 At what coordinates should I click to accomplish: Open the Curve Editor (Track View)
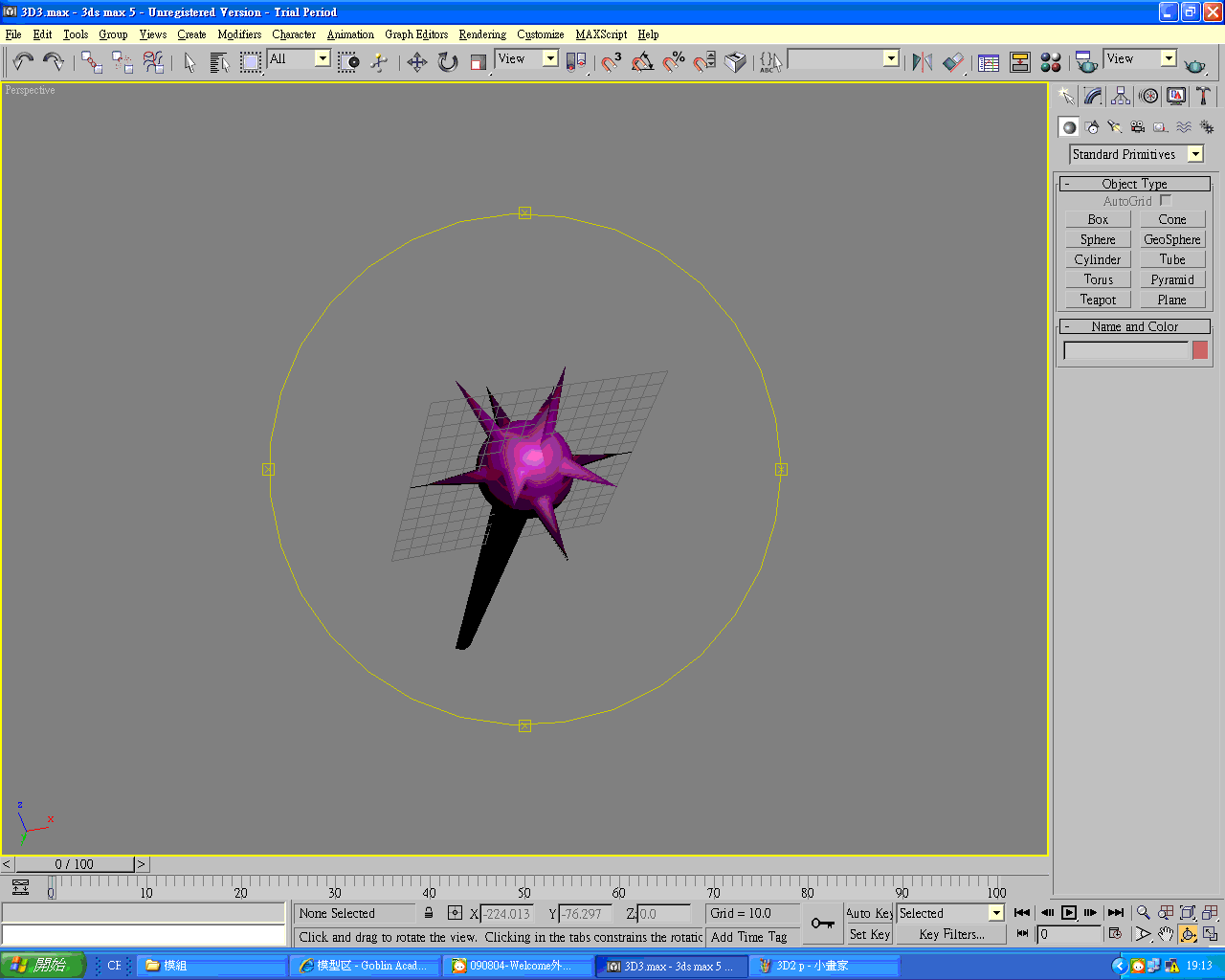[x=989, y=62]
